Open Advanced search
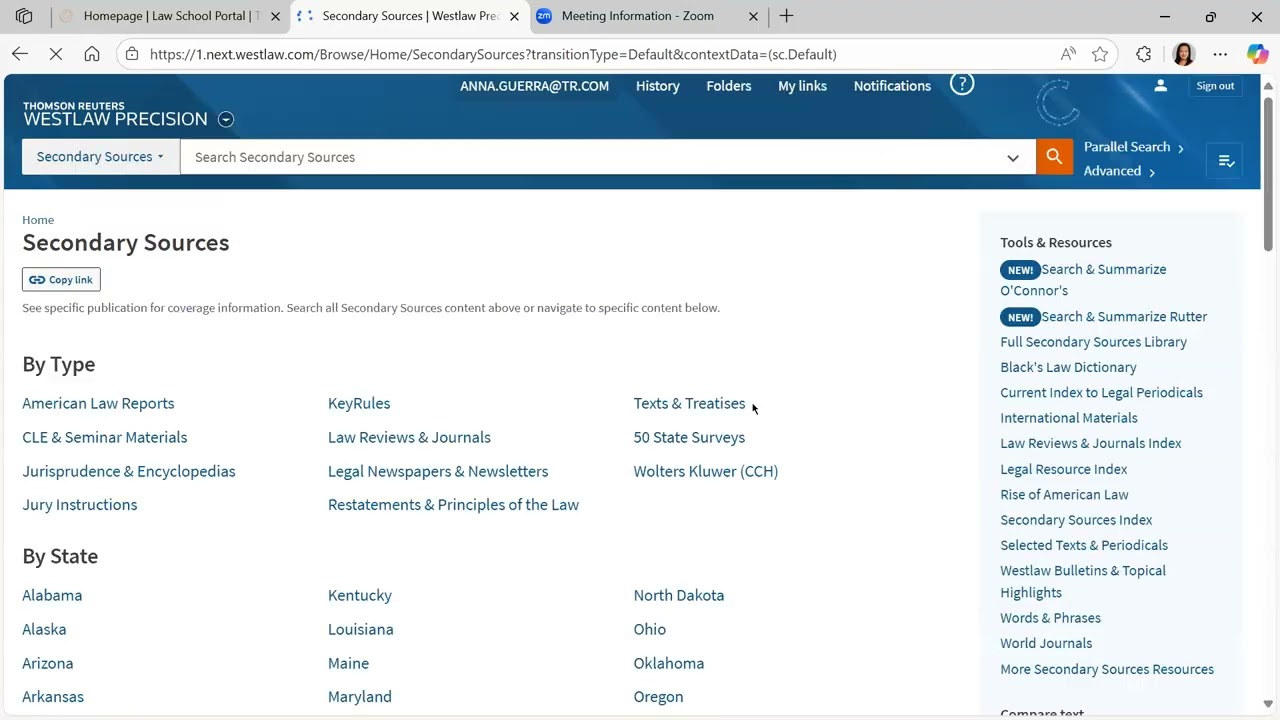 tap(1119, 171)
